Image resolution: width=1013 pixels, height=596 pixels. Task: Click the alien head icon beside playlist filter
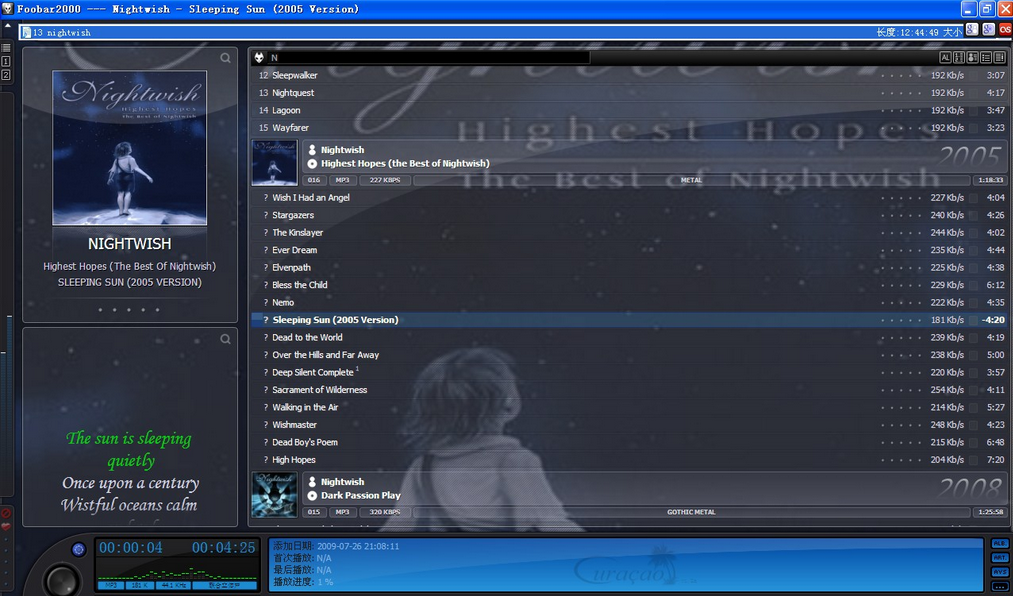click(259, 57)
